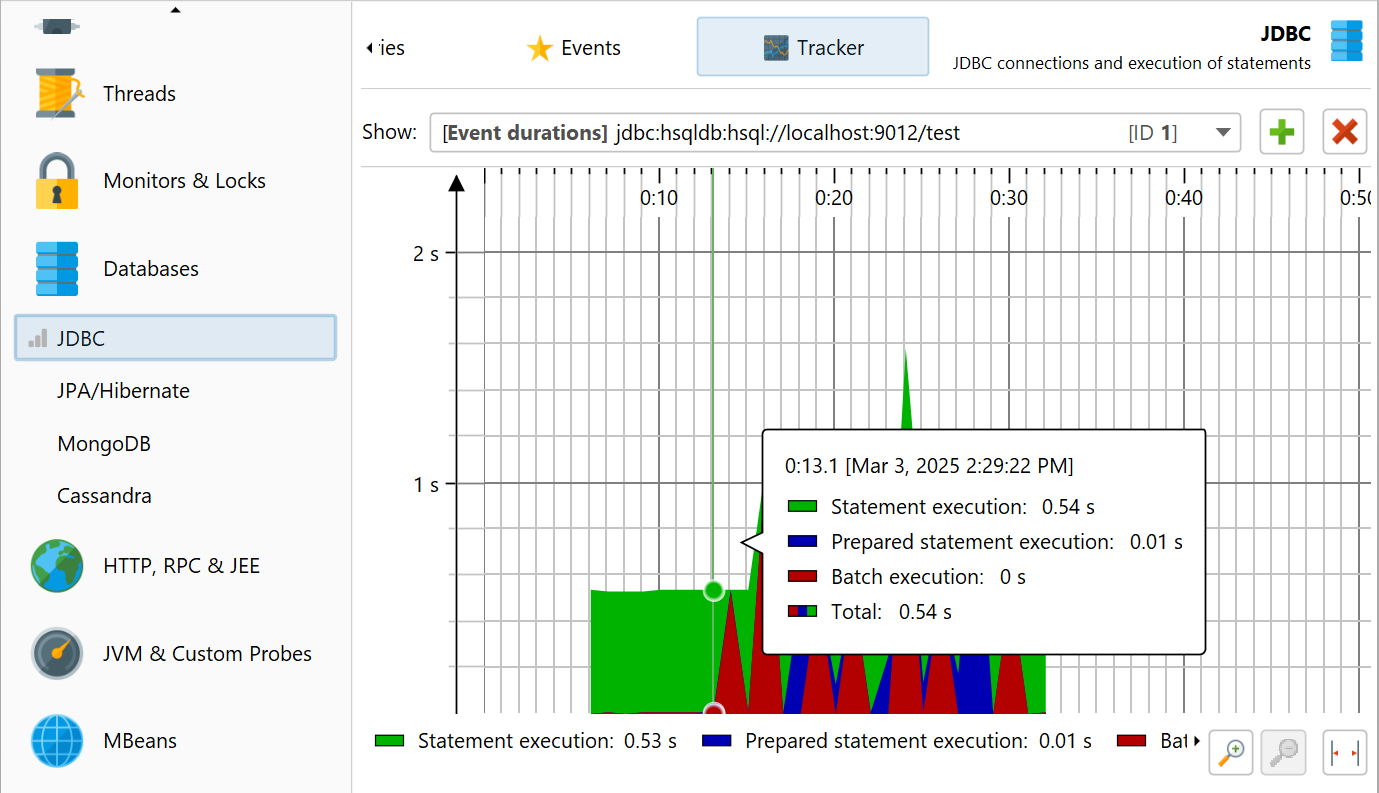Viewport: 1379px width, 793px height.
Task: Click the green plus add graph button
Action: (x=1281, y=132)
